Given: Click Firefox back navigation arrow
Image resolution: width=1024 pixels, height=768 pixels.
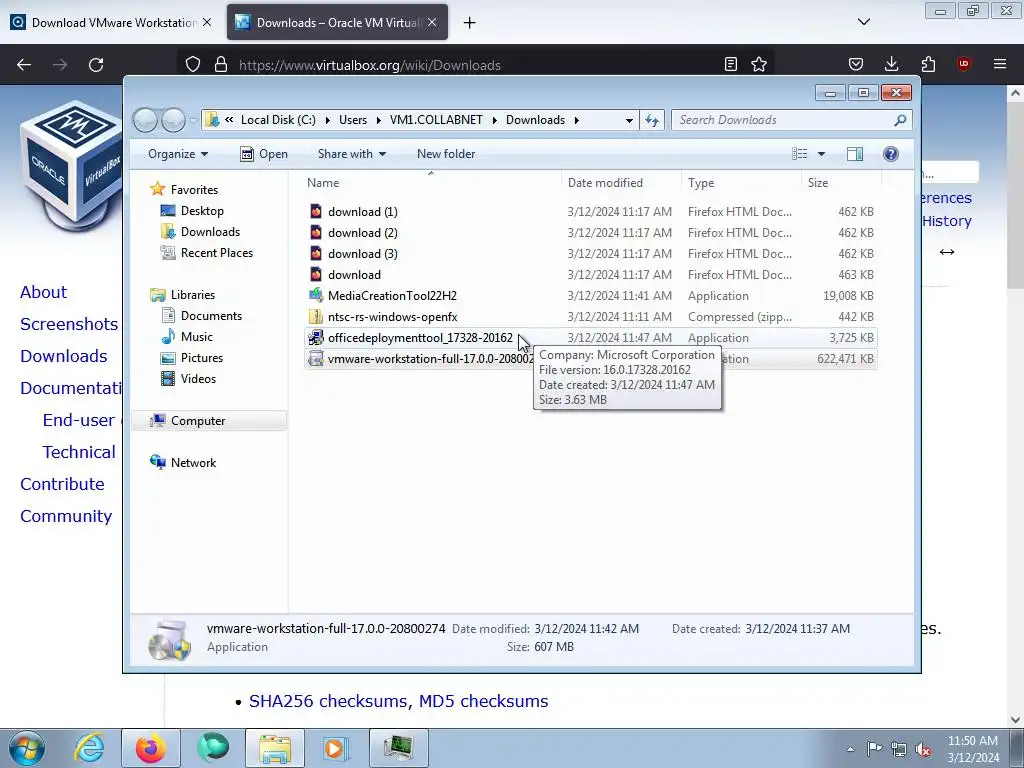Looking at the screenshot, I should point(24,65).
